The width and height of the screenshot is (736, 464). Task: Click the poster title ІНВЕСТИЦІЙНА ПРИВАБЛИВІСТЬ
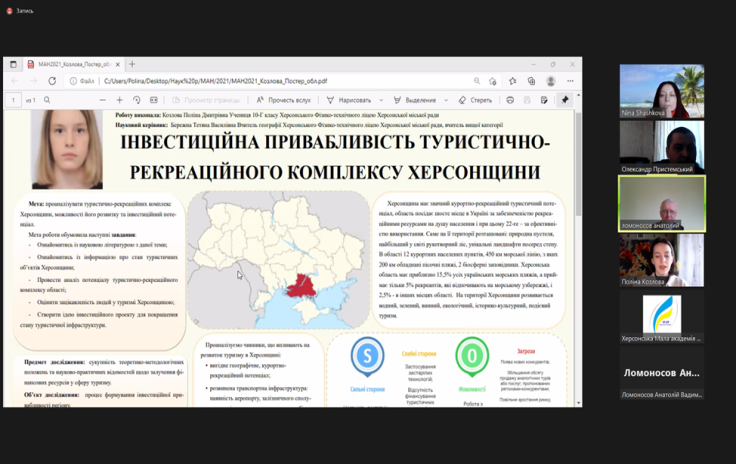tap(335, 157)
